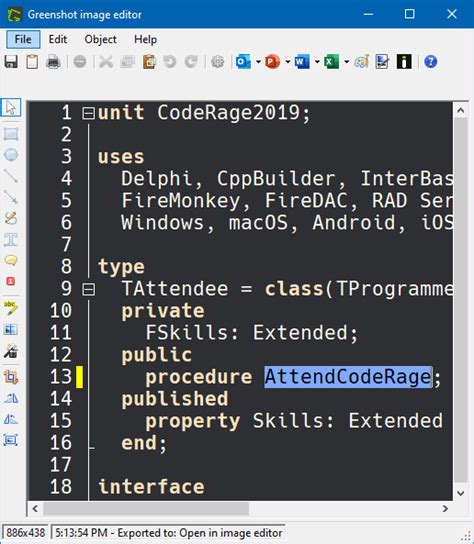Select the highlighter tool
This screenshot has height=544, width=474.
pyautogui.click(x=11, y=308)
